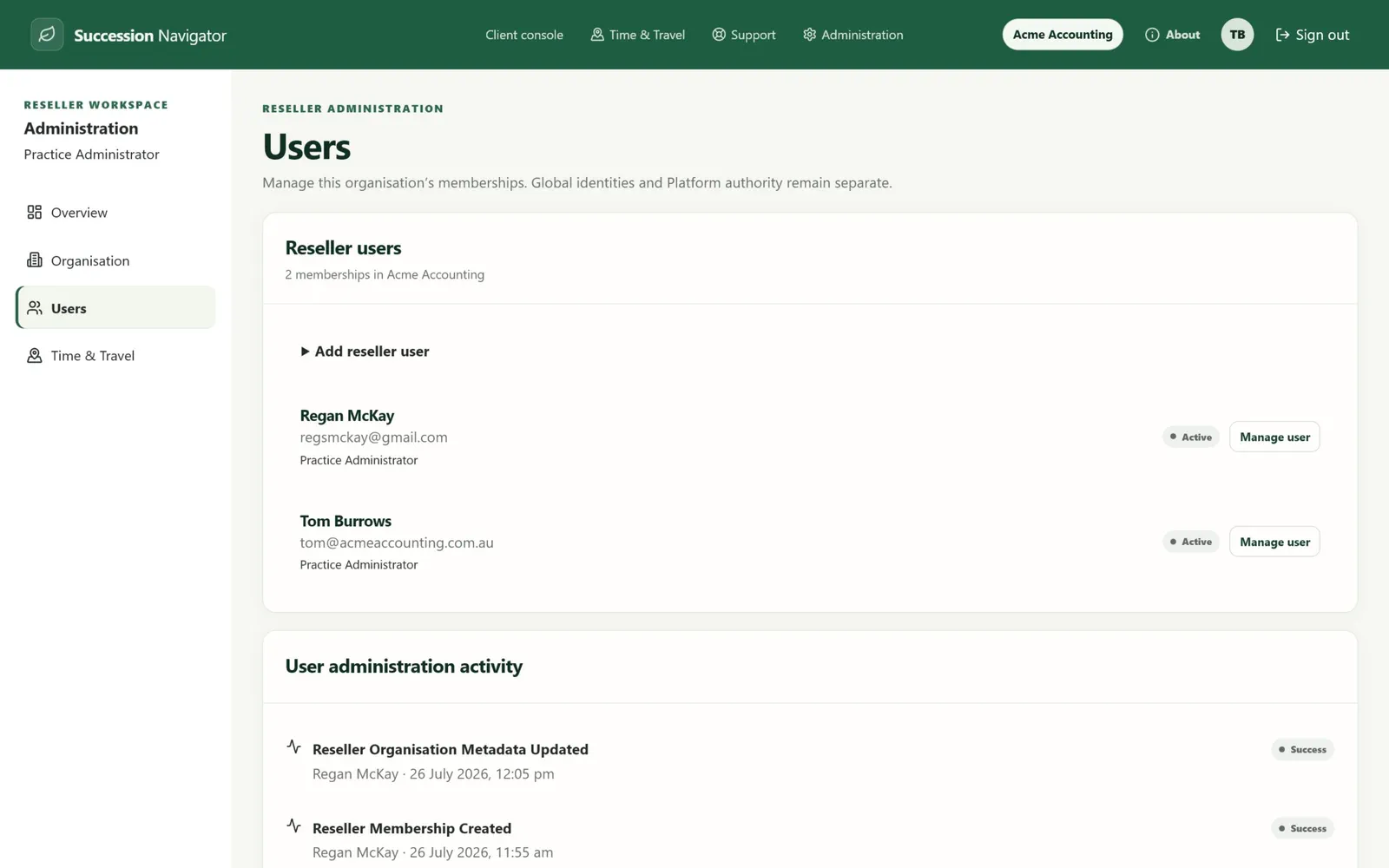Viewport: 1389px width, 868px height.
Task: Open the Client console menu item
Action: pos(524,35)
